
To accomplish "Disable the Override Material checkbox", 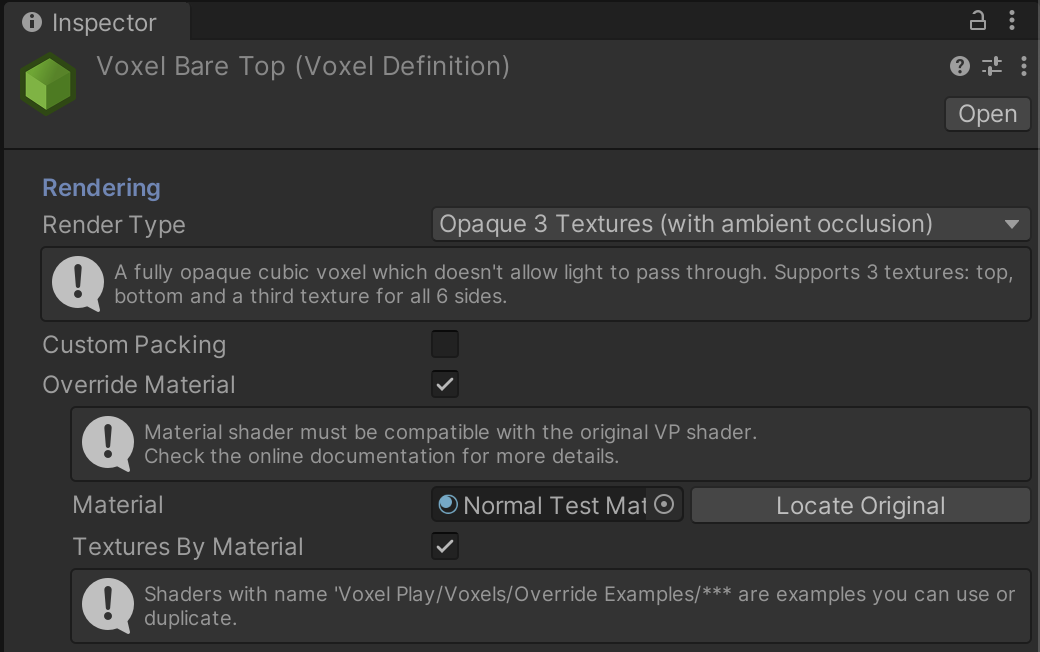I will pos(444,384).
